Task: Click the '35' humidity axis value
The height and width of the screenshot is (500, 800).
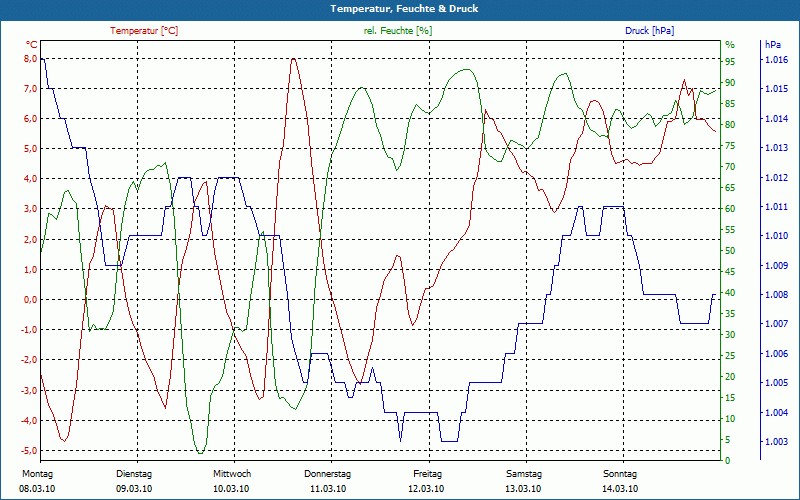Action: coord(730,314)
